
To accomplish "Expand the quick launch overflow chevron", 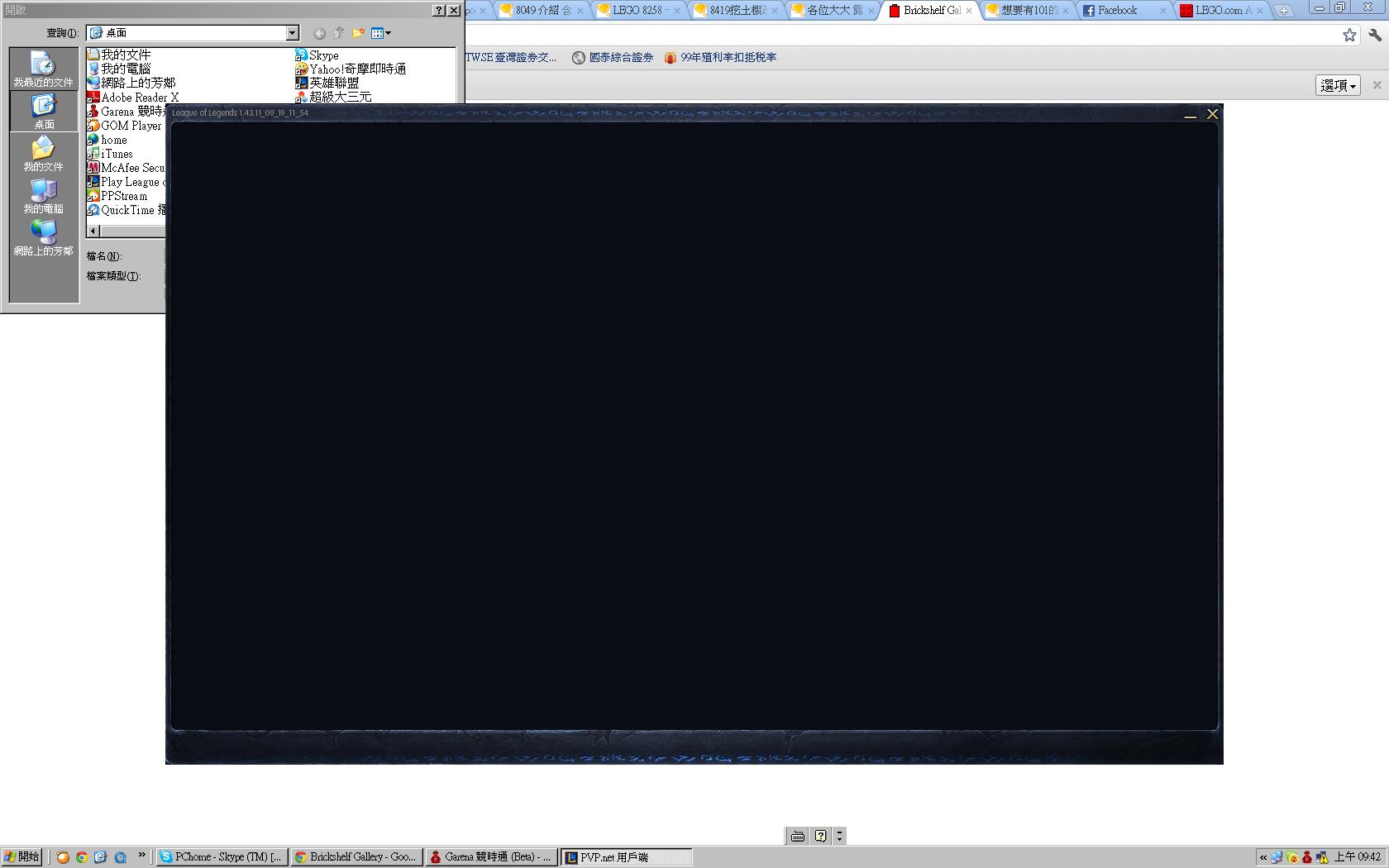I will point(141,855).
